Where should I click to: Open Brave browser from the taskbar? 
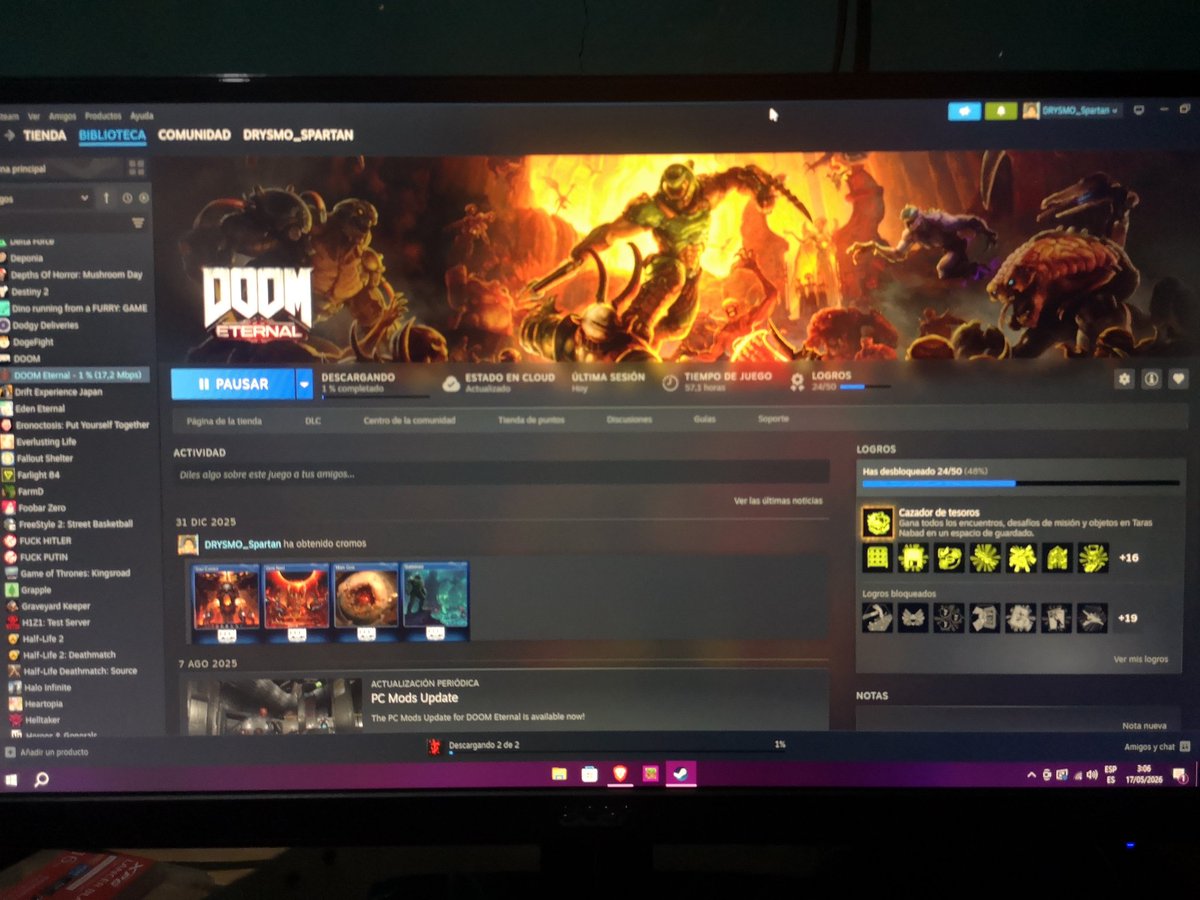coord(620,773)
